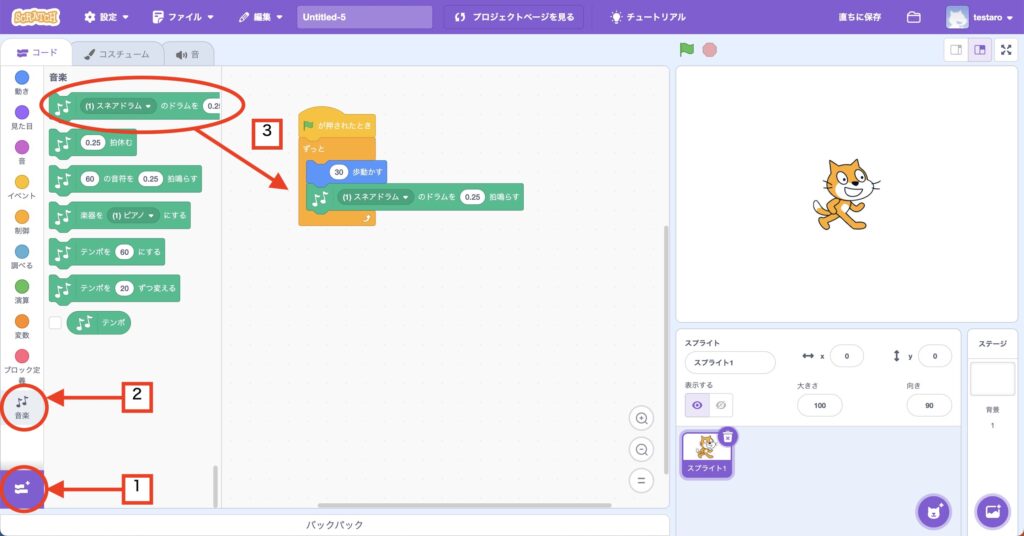Image resolution: width=1024 pixels, height=536 pixels.
Task: Click the x position field
Action: pyautogui.click(x=846, y=356)
